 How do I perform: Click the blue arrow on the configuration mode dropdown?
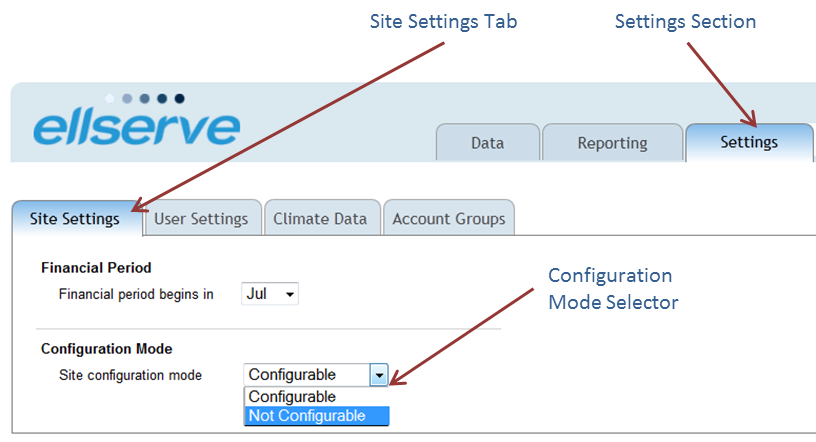[378, 375]
